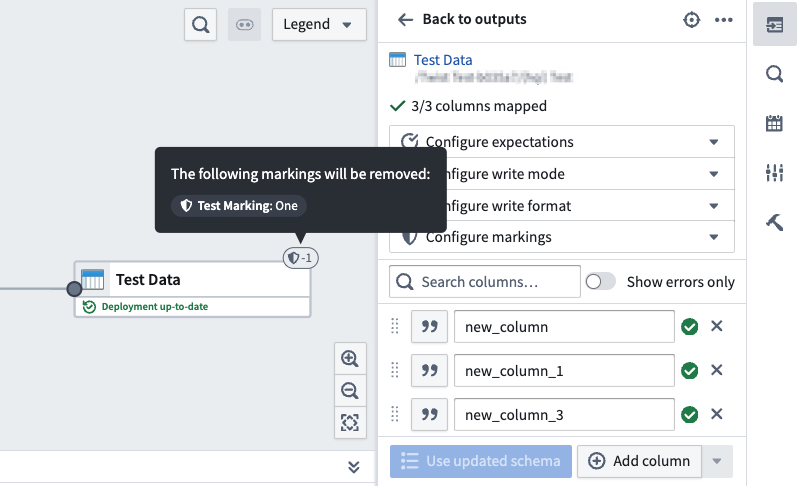Screen dimensions: 799x486
Task: Select the string type icon for new_column_3
Action: [429, 415]
